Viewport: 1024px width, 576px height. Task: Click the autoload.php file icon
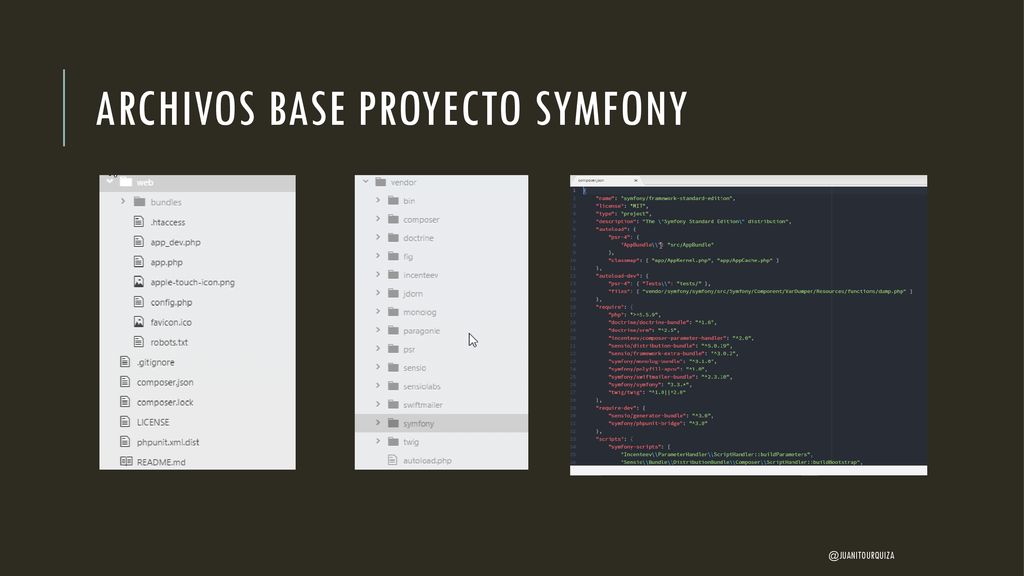pyautogui.click(x=392, y=460)
